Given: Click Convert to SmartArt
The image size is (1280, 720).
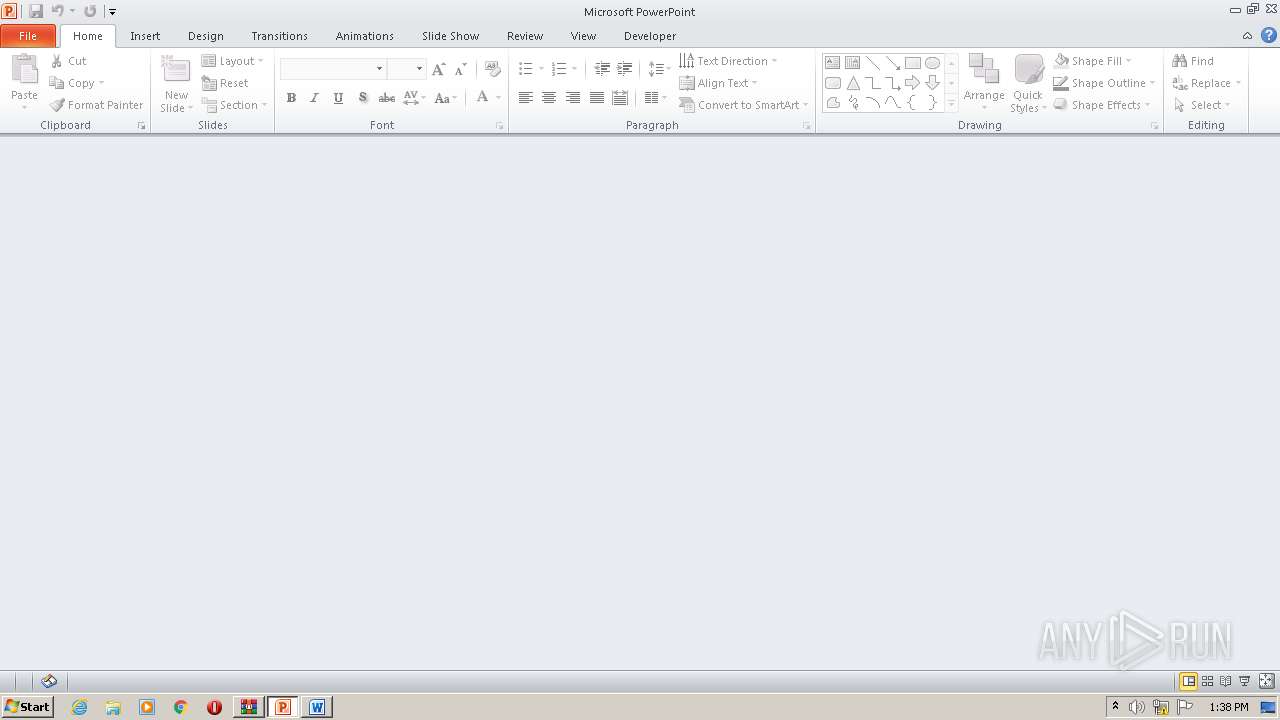Looking at the screenshot, I should click(743, 105).
